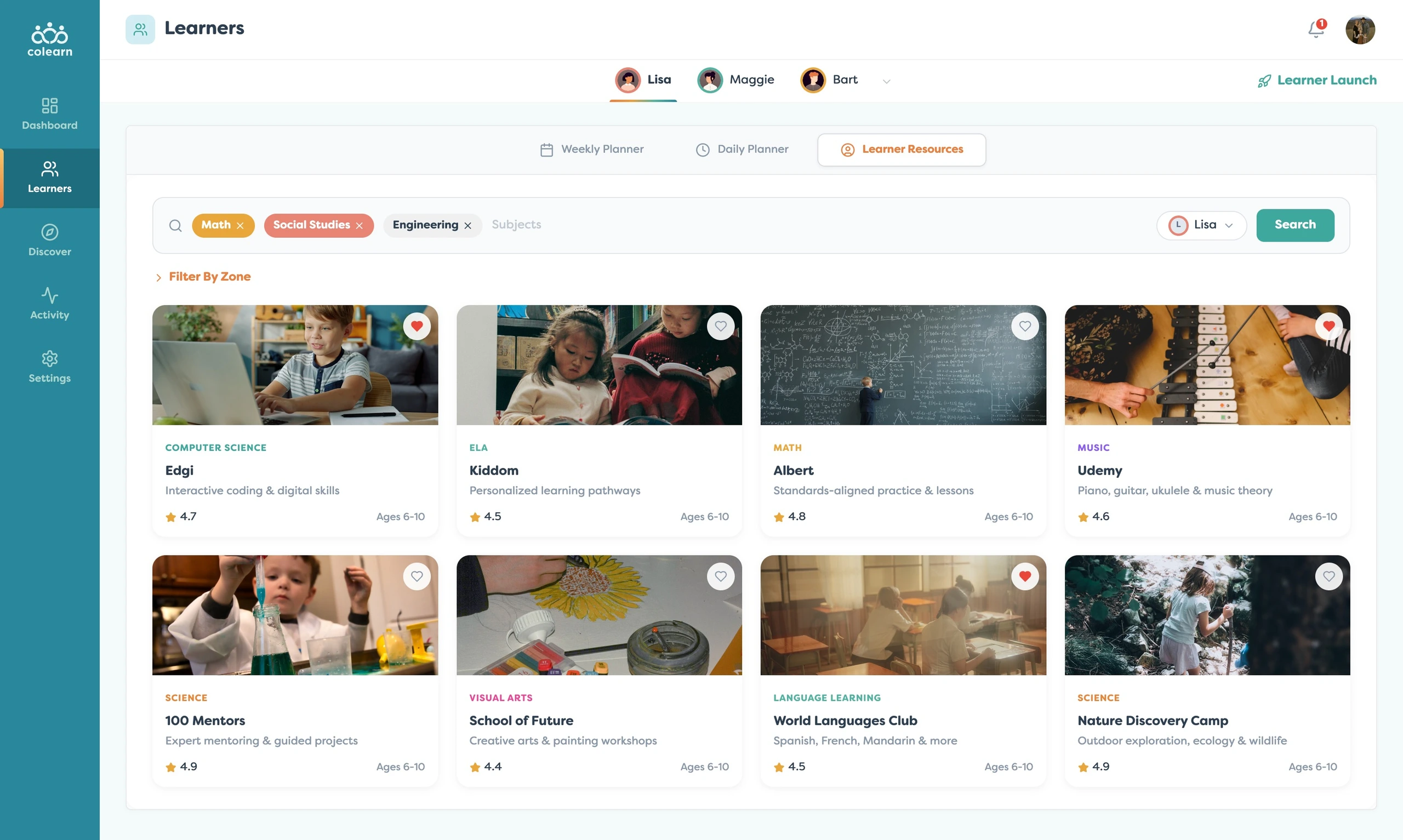Remove the Engineering subject tag
Viewport: 1403px width, 840px height.
[x=468, y=225]
